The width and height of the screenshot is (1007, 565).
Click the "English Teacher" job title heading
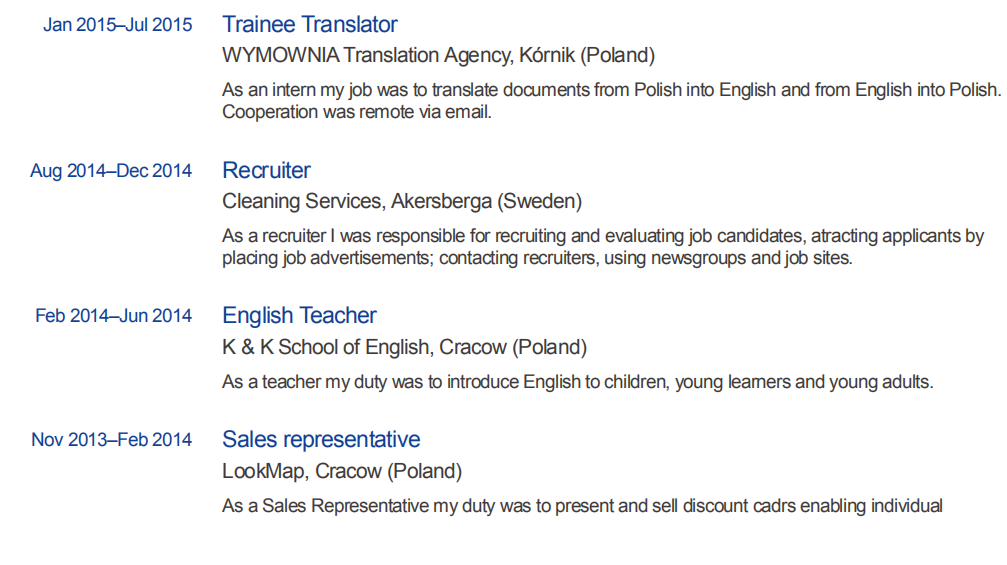(299, 316)
